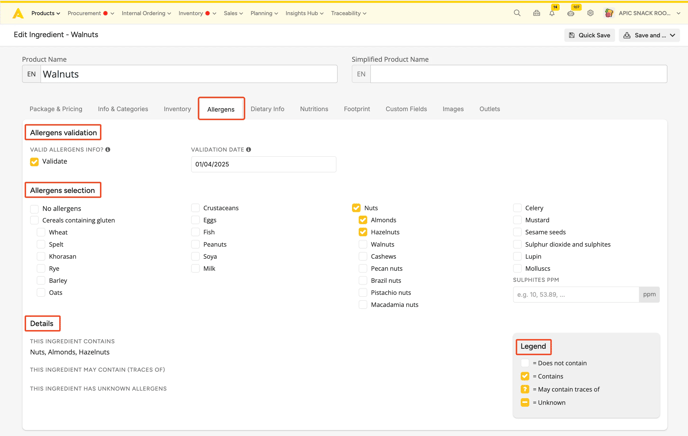Image resolution: width=688 pixels, height=436 pixels.
Task: Click the Valid Allergens Info tooltip icon
Action: (x=108, y=150)
